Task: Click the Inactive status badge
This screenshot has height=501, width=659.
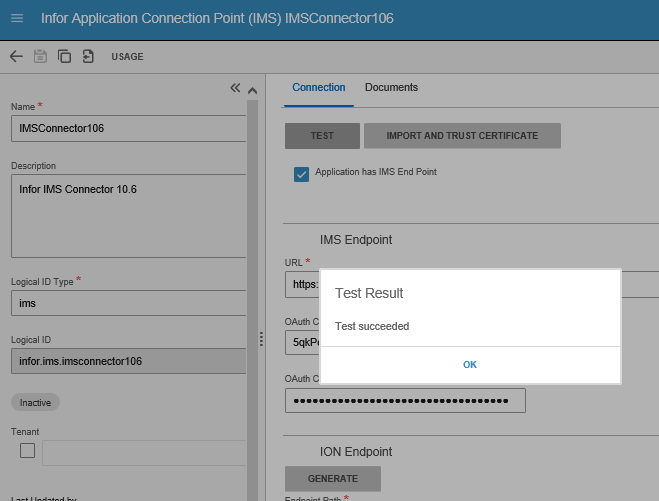Action: 35,403
